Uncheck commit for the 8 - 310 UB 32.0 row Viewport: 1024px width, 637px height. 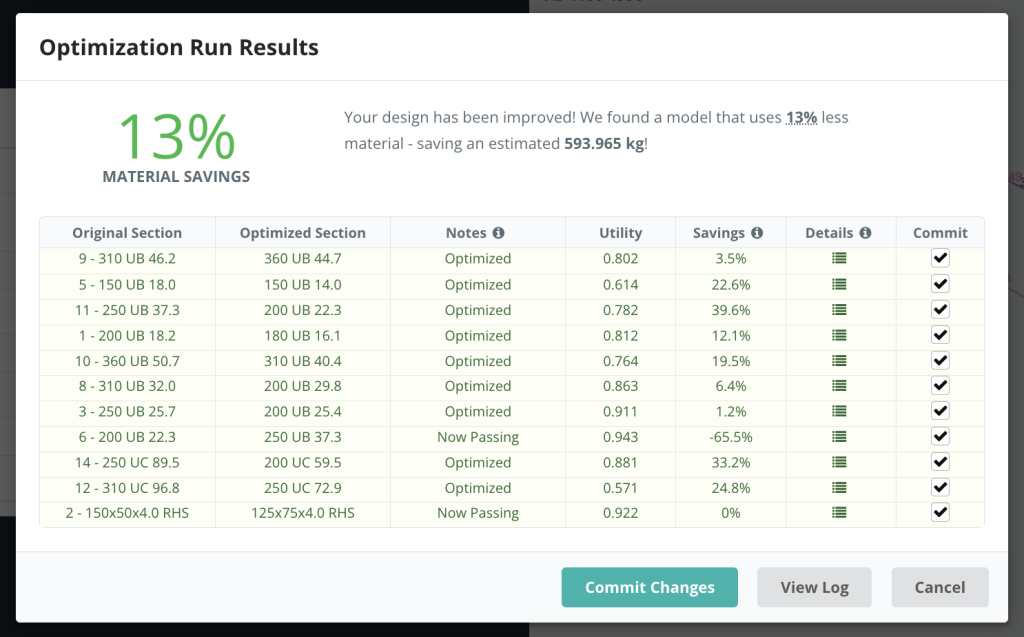point(938,385)
